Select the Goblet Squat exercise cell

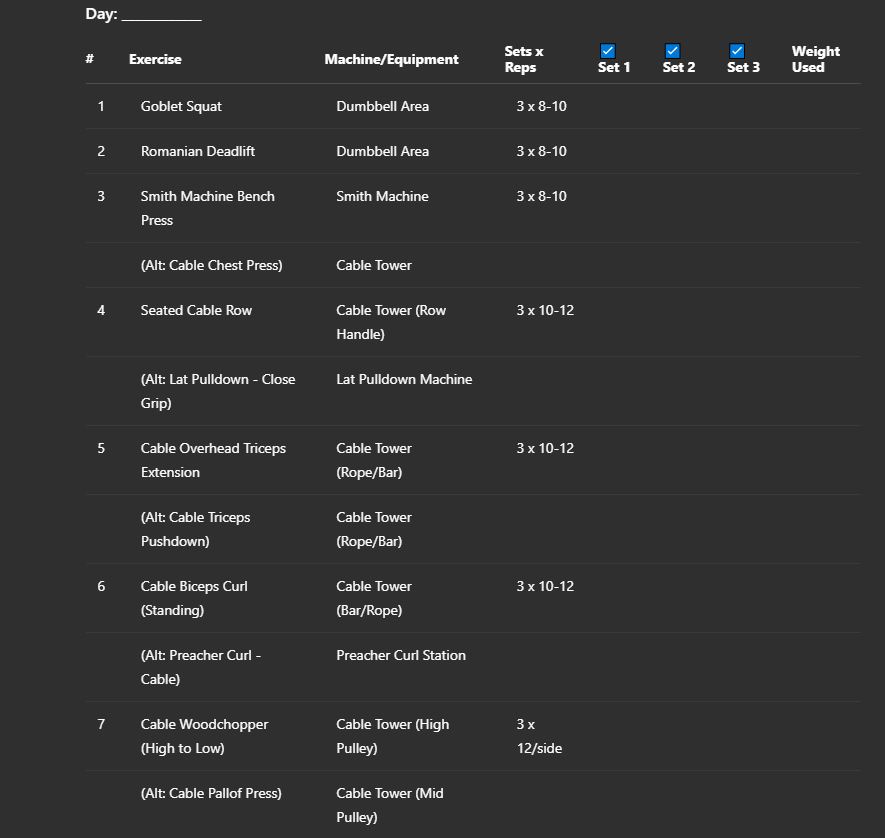tap(181, 106)
